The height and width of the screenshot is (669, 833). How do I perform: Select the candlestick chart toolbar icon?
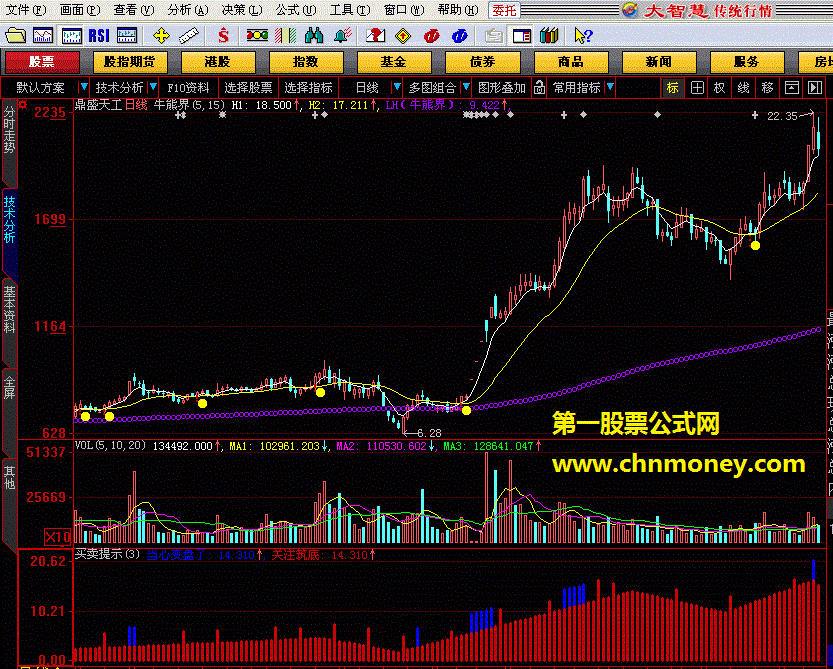coord(71,36)
